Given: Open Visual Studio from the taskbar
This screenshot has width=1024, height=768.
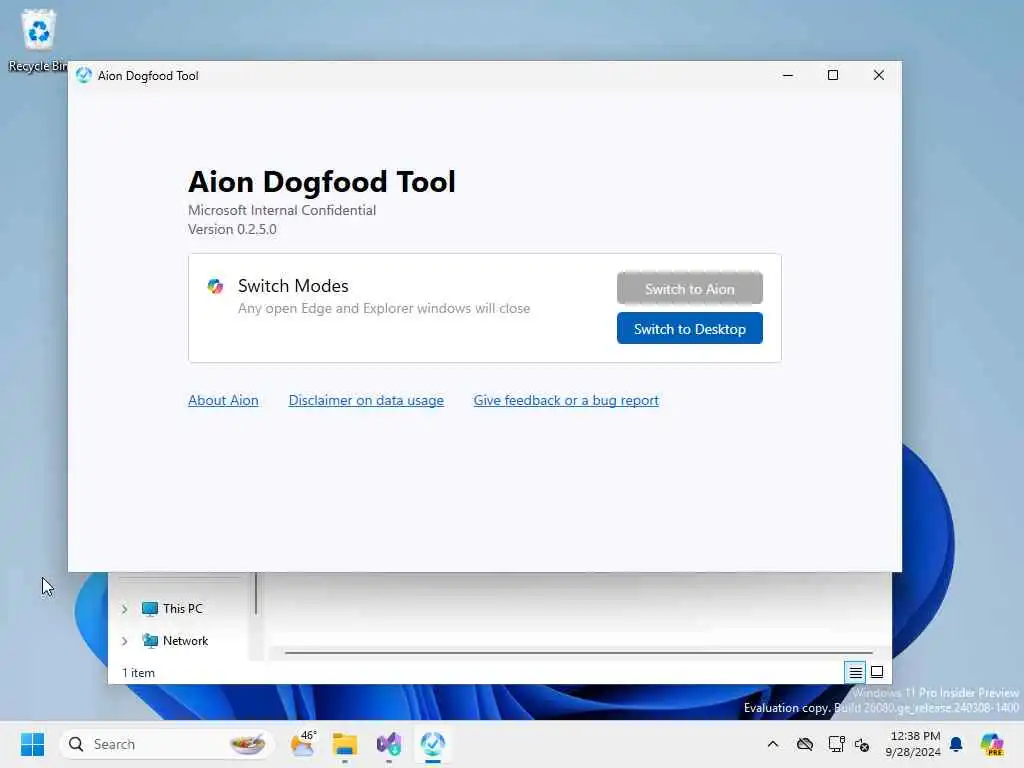Looking at the screenshot, I should (x=389, y=744).
